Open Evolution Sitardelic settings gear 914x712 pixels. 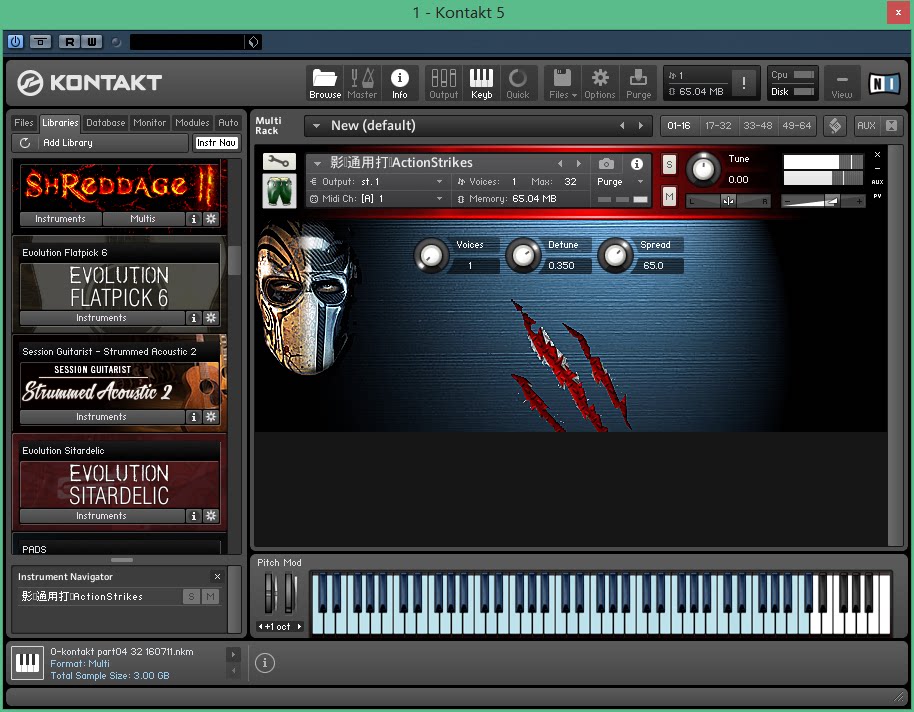[211, 516]
